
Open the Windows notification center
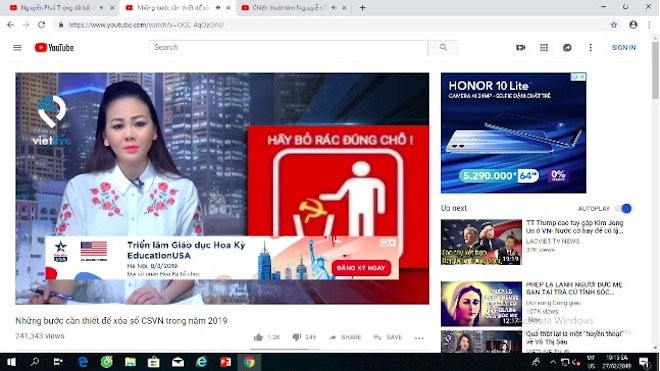tap(644, 362)
